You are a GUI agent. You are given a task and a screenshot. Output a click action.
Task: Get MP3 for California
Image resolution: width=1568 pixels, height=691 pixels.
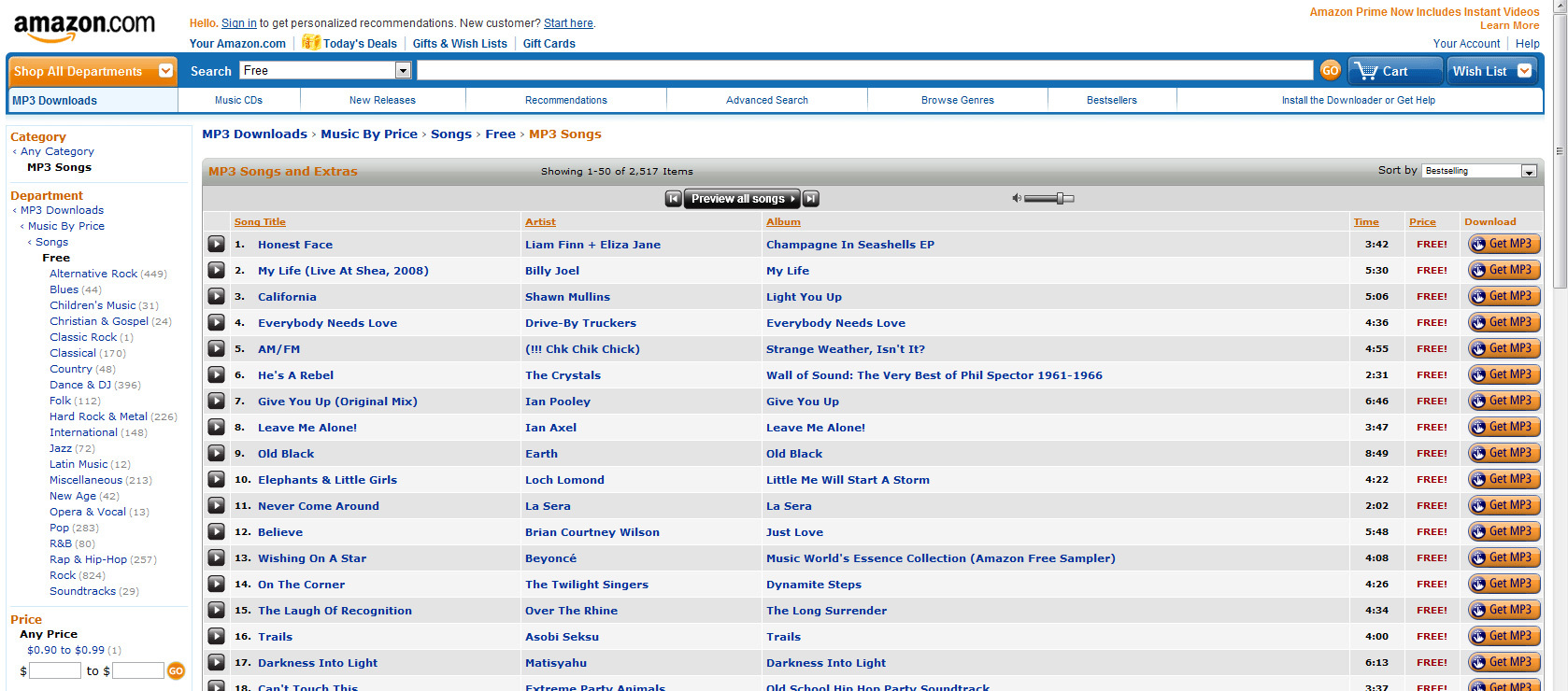click(1504, 296)
